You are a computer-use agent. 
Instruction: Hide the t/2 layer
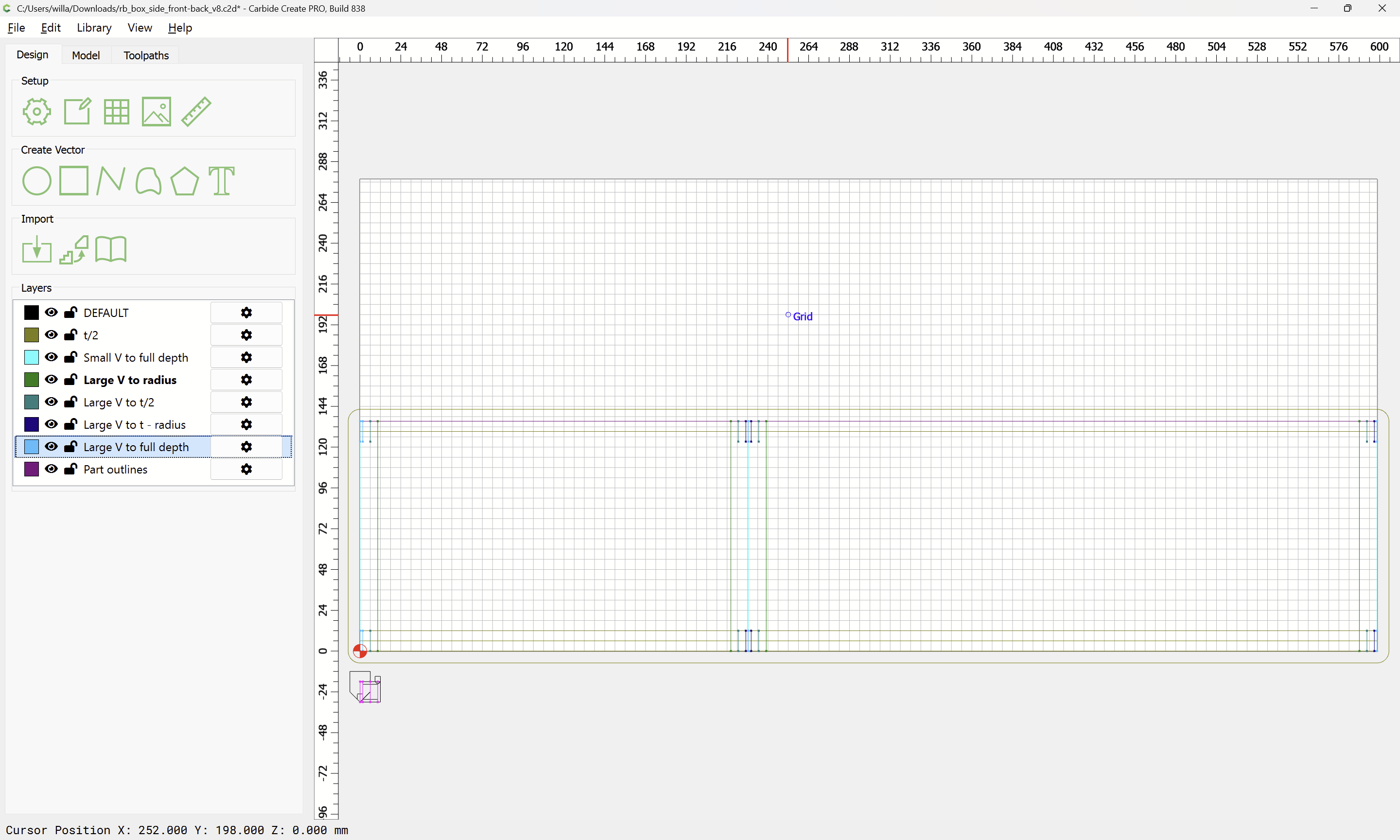tap(51, 334)
